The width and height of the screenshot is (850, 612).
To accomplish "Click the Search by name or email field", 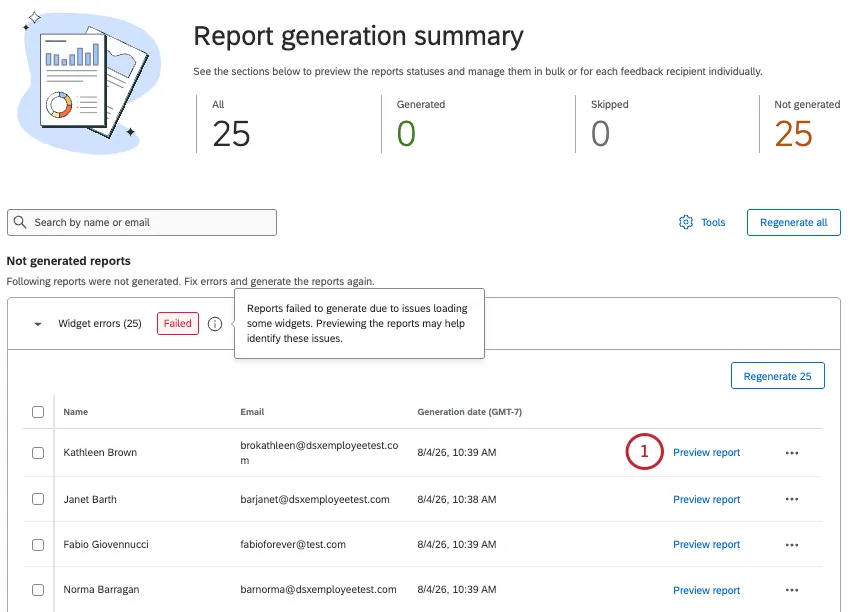I will pos(142,222).
